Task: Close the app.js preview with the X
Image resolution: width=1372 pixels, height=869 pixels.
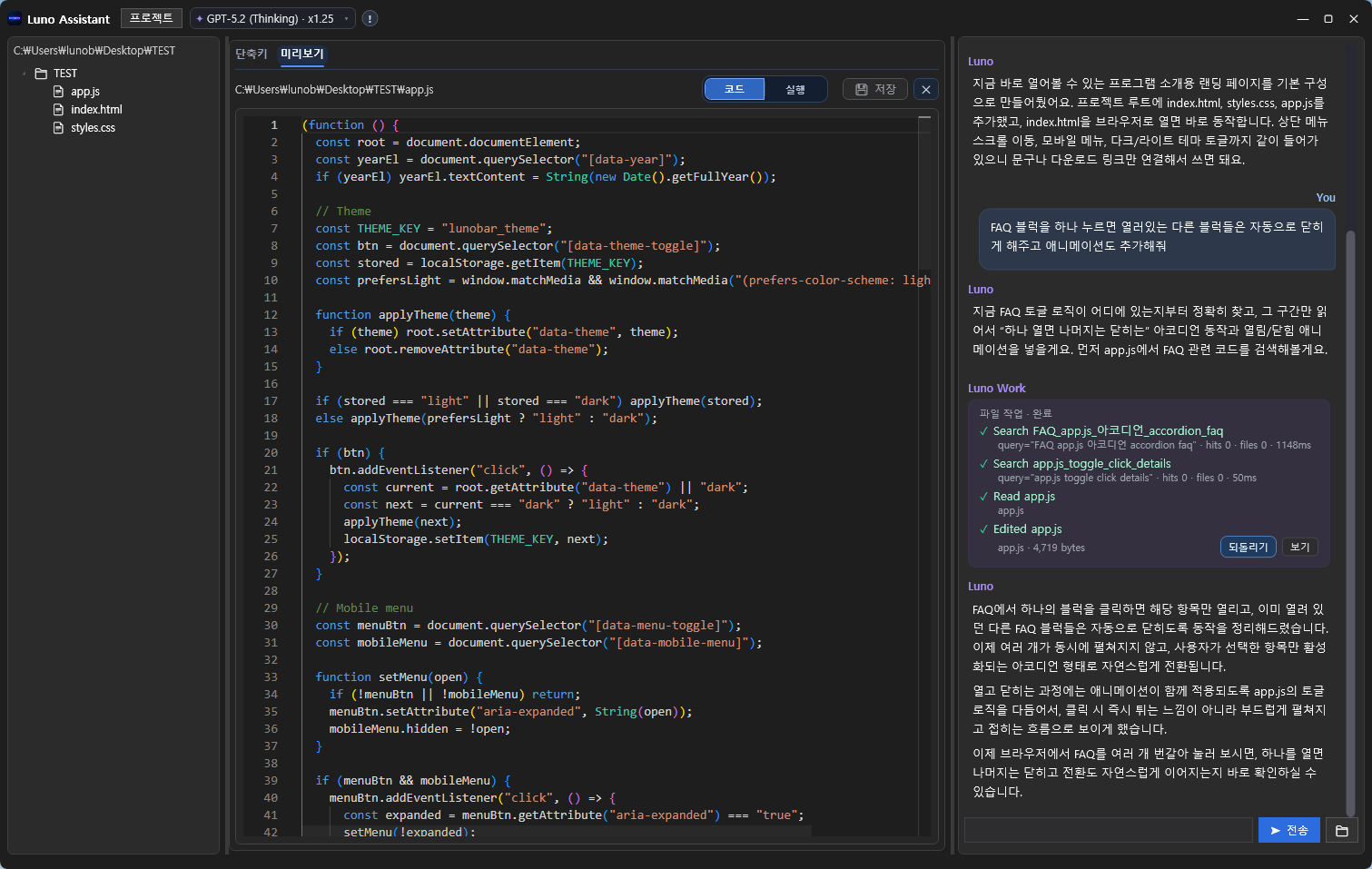Action: [x=925, y=89]
